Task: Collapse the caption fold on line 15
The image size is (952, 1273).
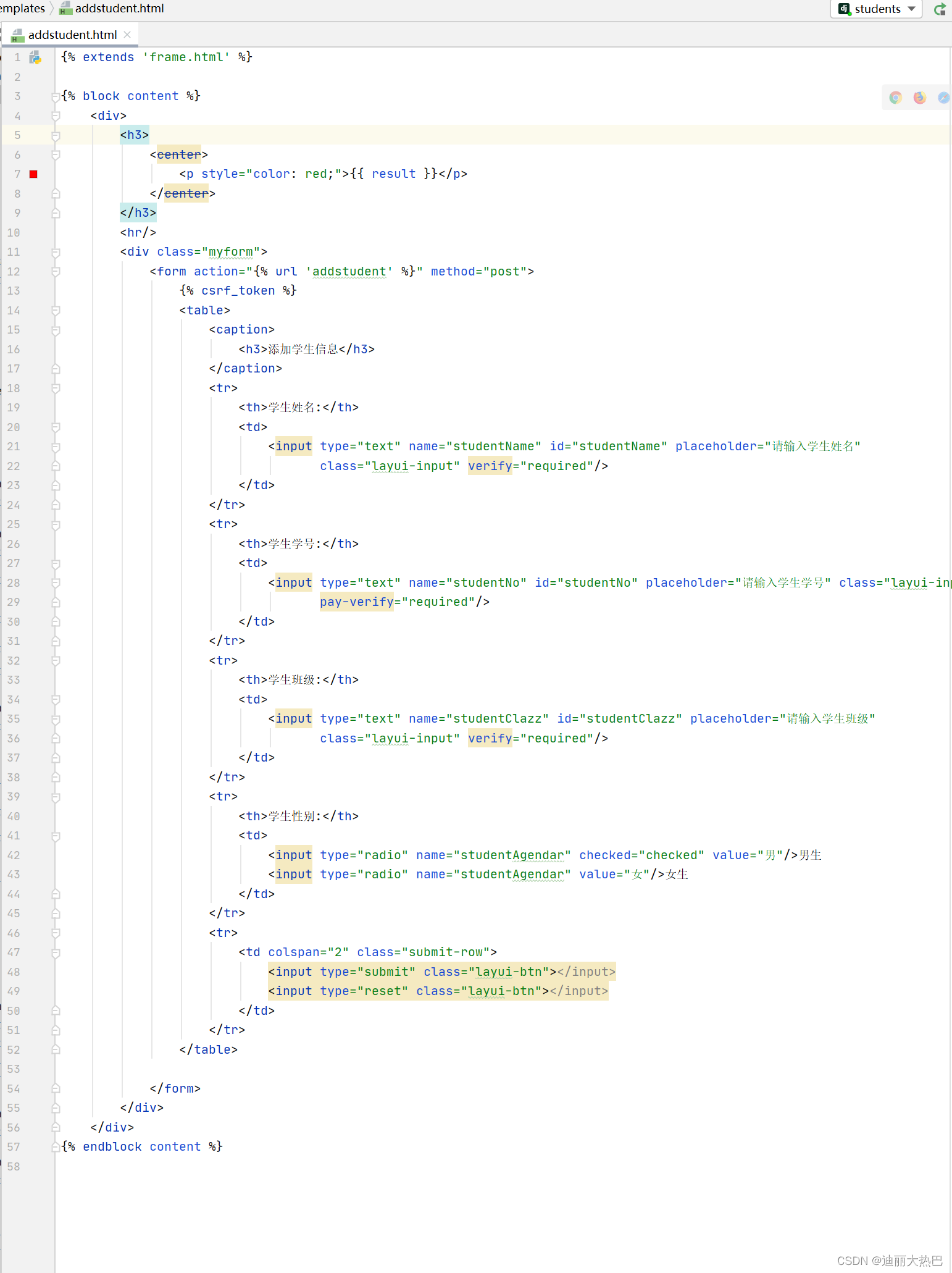Action: click(x=56, y=330)
